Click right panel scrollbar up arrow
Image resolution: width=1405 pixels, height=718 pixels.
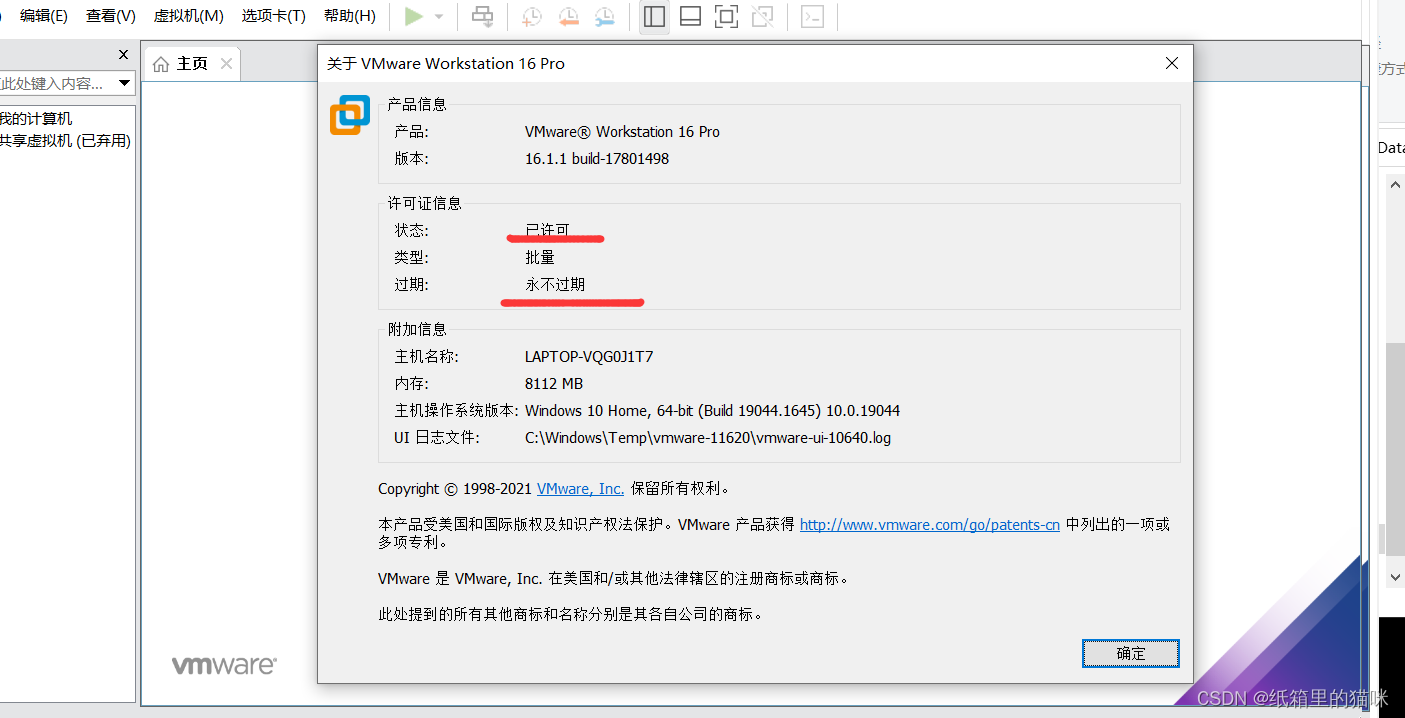pos(1395,184)
